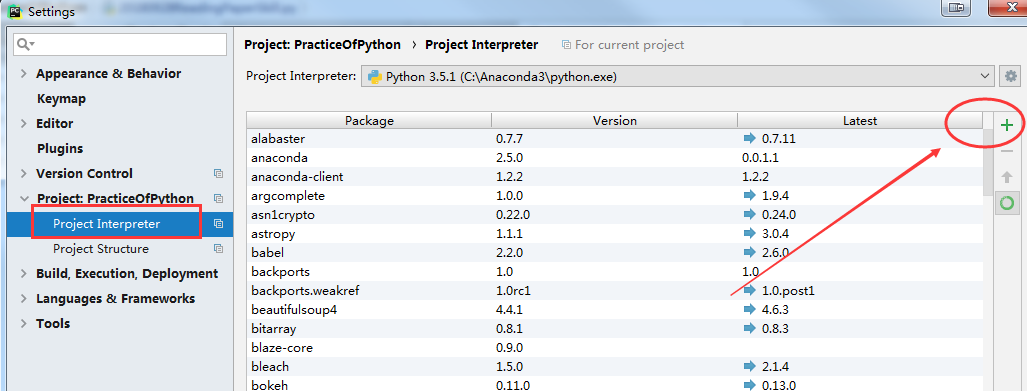Click the update arrow for bitarray

[x=749, y=328]
